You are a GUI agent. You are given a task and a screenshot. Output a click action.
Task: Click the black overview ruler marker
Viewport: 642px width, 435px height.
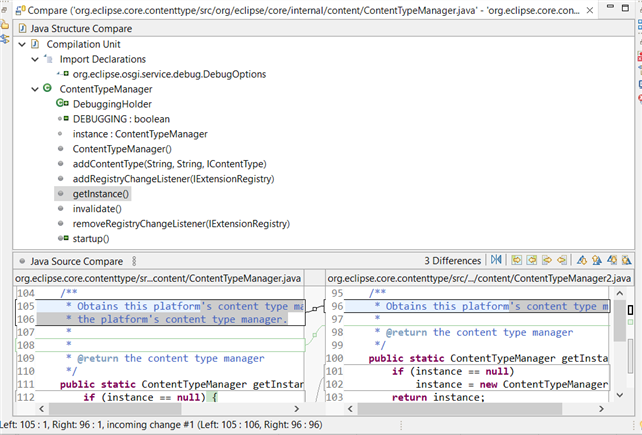(x=631, y=310)
